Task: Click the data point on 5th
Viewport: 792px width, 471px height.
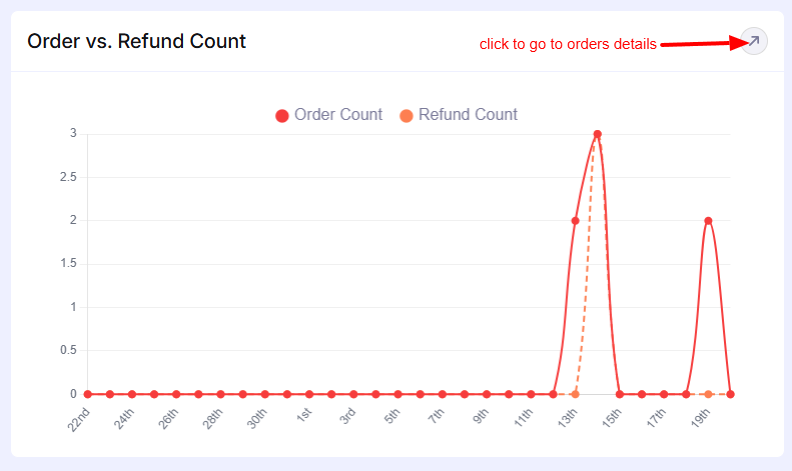Action: [398, 394]
